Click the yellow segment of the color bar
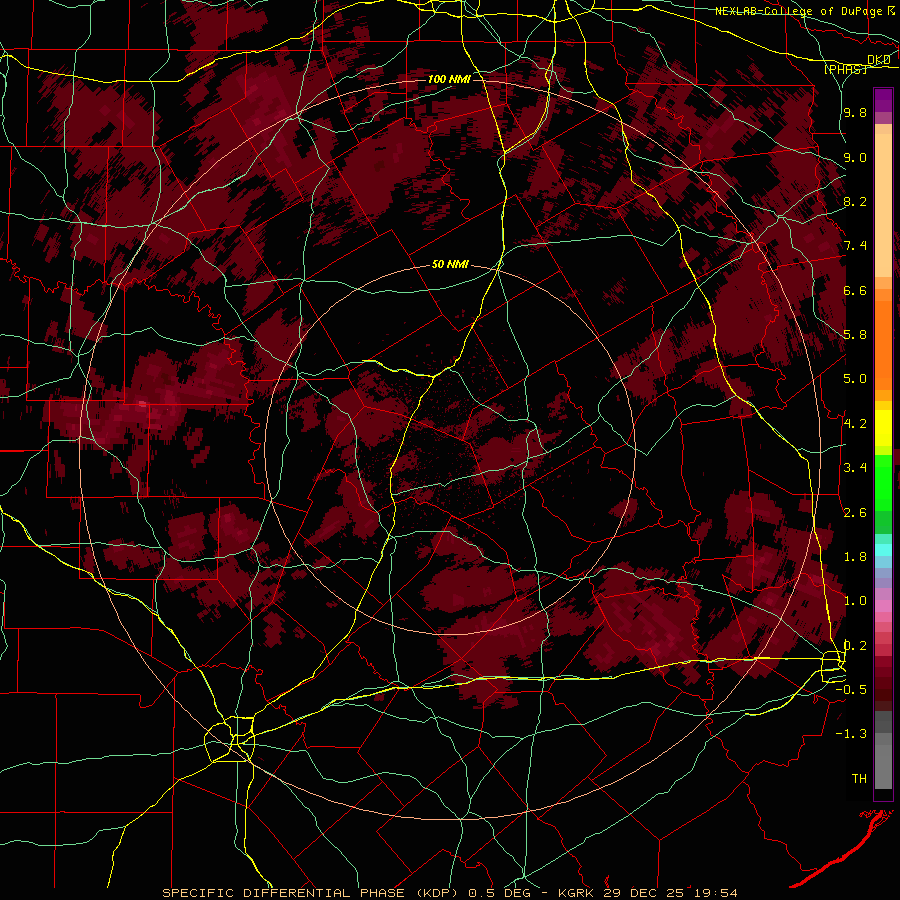The width and height of the screenshot is (900, 900). 883,428
